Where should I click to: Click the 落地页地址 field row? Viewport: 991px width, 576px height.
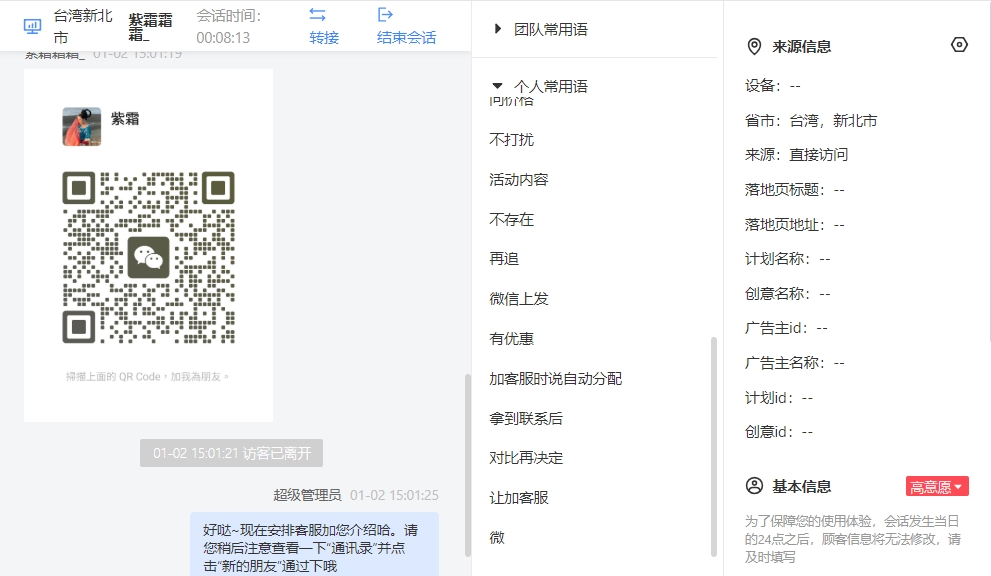794,224
